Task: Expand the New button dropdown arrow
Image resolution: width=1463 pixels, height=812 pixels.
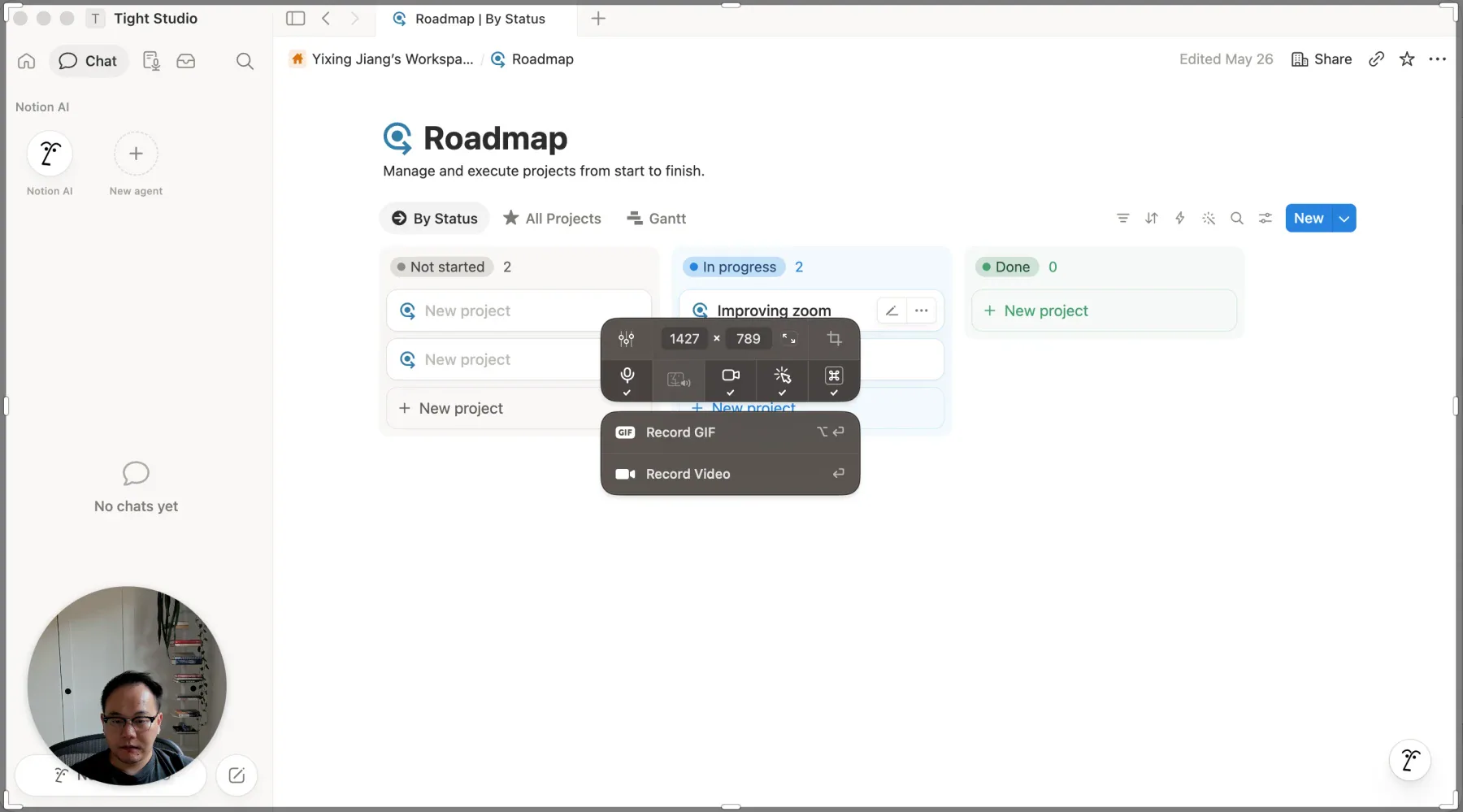Action: pos(1344,218)
